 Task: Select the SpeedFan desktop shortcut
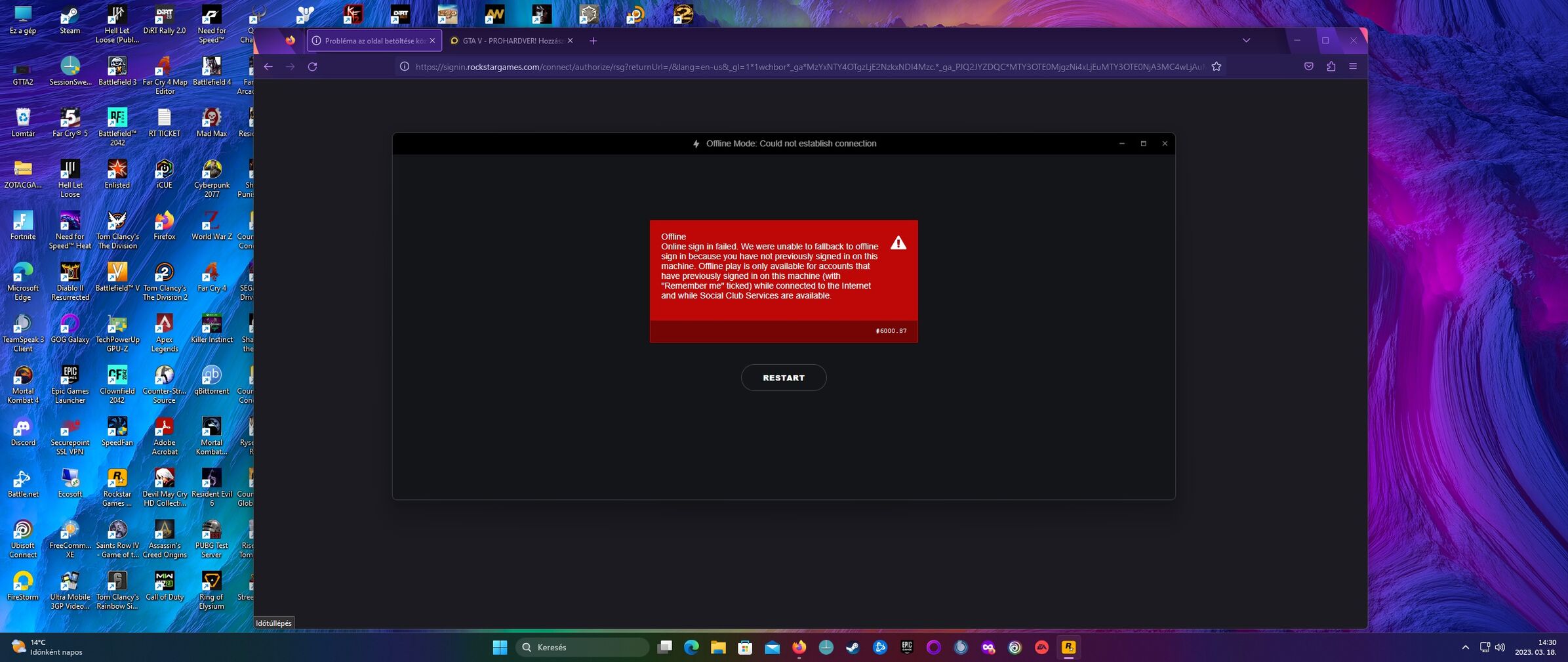pyautogui.click(x=117, y=432)
